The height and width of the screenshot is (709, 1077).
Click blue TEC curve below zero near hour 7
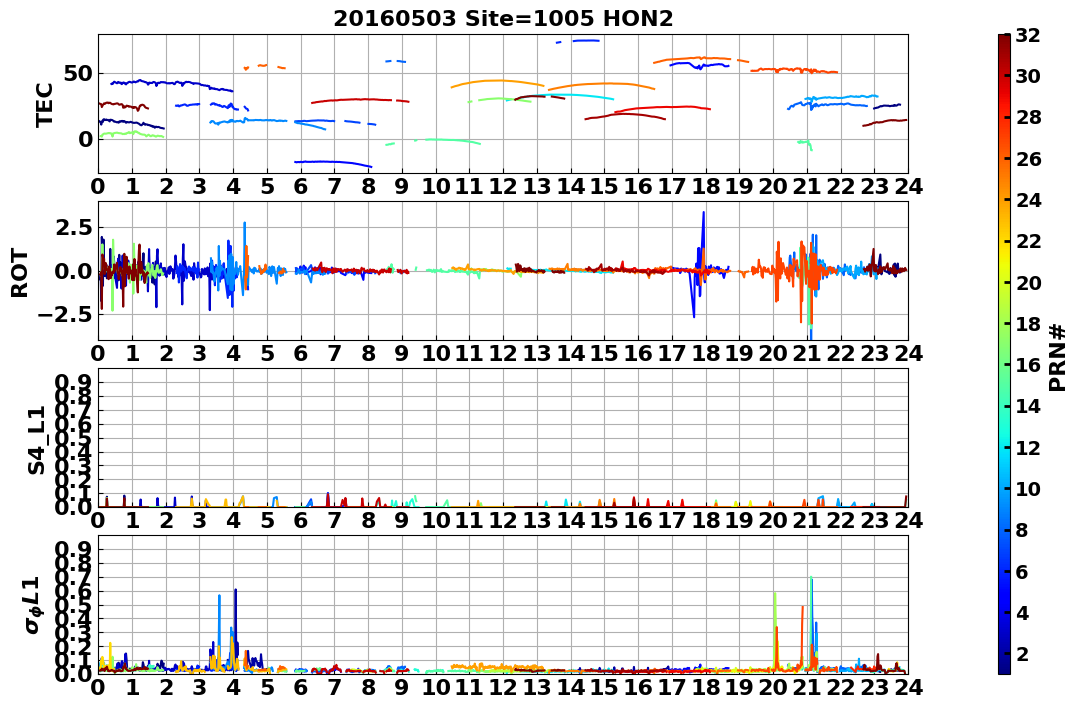[333, 164]
